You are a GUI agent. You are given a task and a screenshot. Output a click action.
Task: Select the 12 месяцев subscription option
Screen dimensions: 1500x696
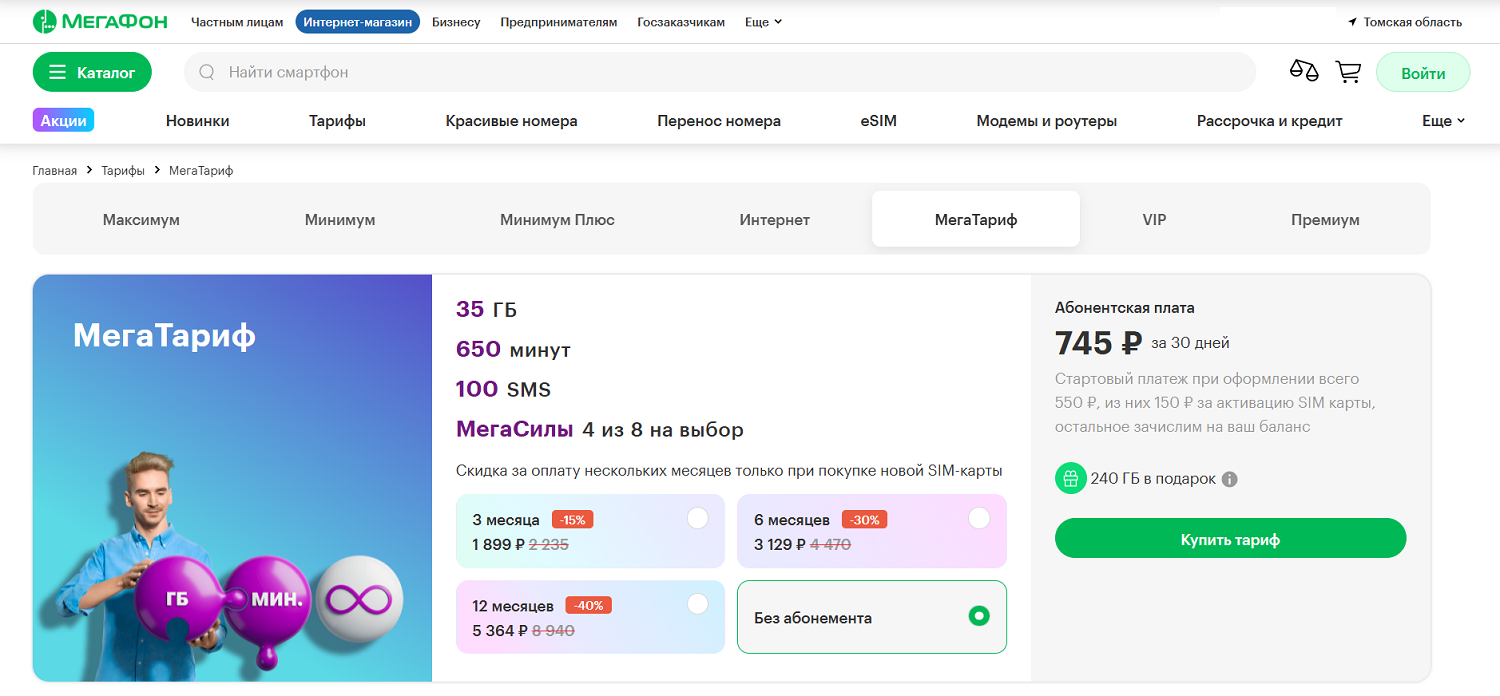pyautogui.click(x=590, y=617)
